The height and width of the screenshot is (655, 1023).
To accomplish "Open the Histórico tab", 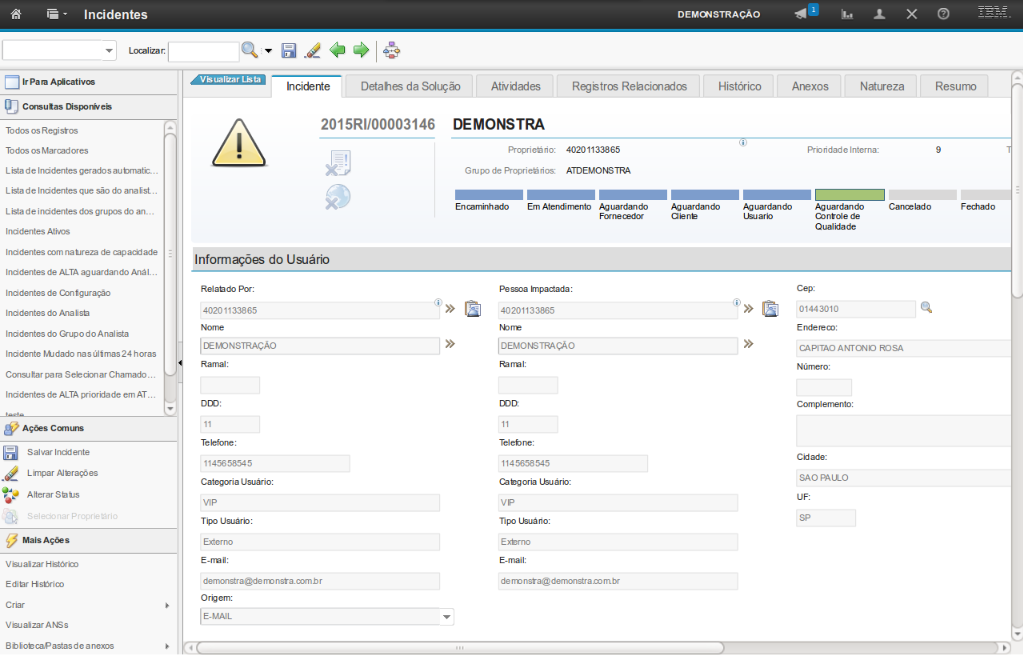I will coord(739,87).
